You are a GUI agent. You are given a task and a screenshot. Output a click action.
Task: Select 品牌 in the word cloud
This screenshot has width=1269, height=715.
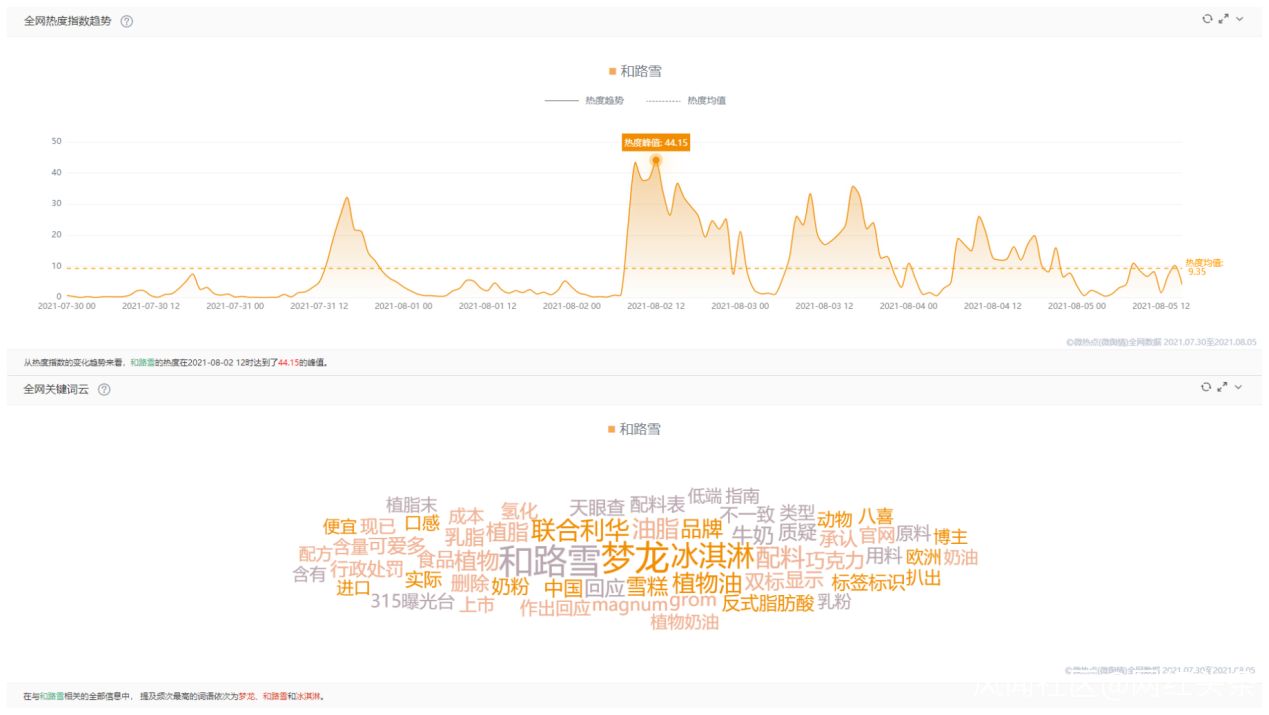coord(702,530)
